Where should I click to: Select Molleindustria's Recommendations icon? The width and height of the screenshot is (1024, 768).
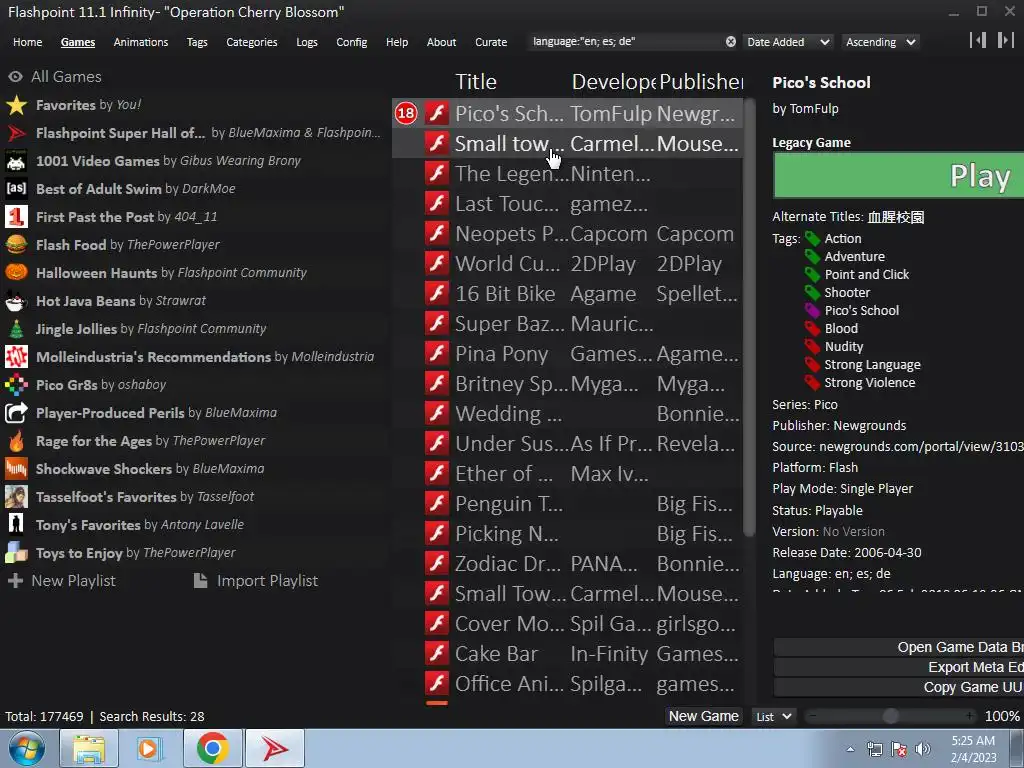click(x=16, y=357)
